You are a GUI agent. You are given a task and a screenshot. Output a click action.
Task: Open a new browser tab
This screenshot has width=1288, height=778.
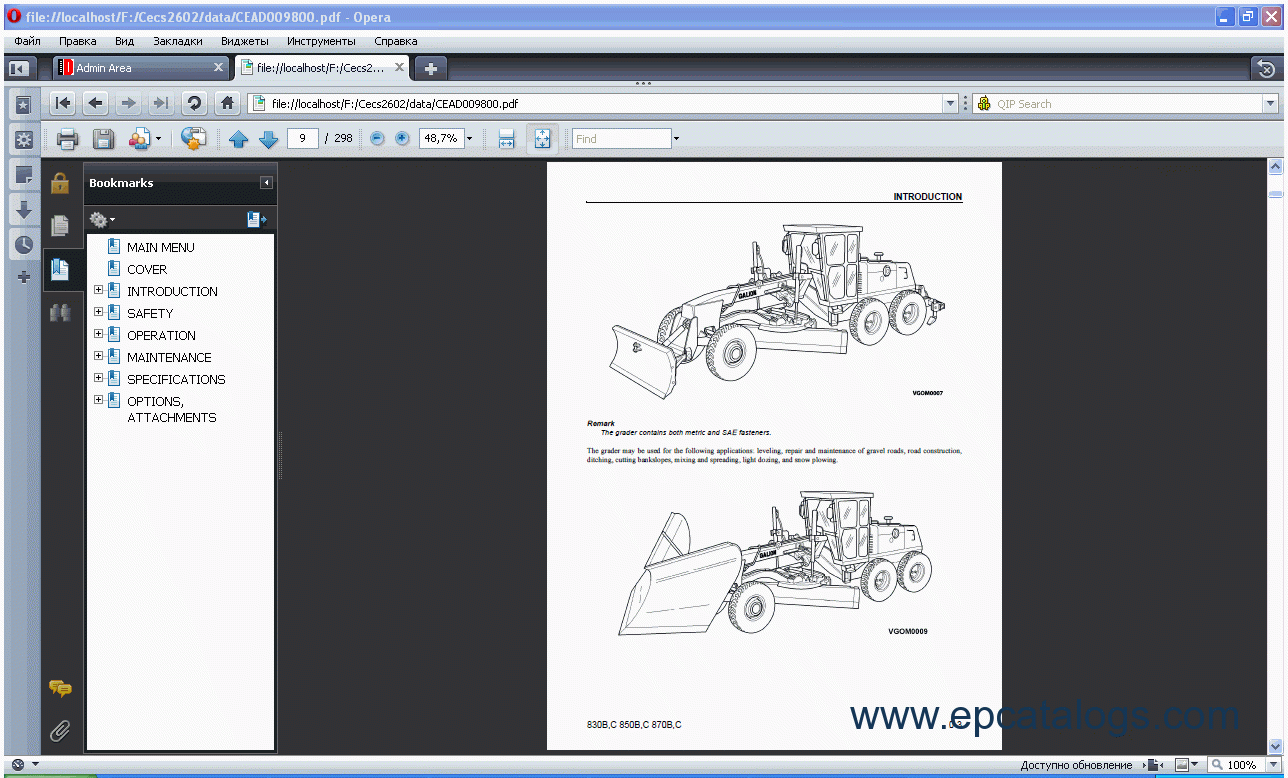[431, 68]
